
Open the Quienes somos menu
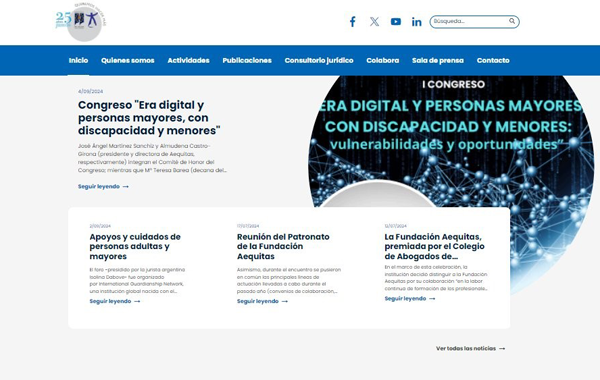[128, 60]
